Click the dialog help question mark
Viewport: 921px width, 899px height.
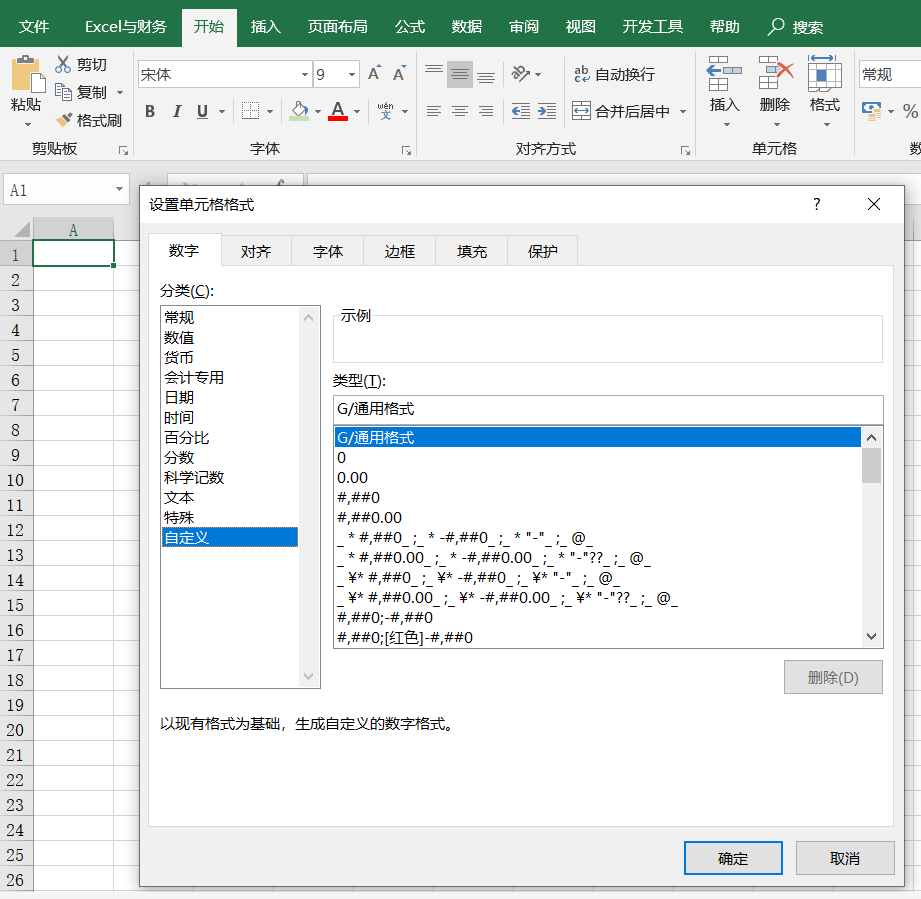pyautogui.click(x=816, y=204)
